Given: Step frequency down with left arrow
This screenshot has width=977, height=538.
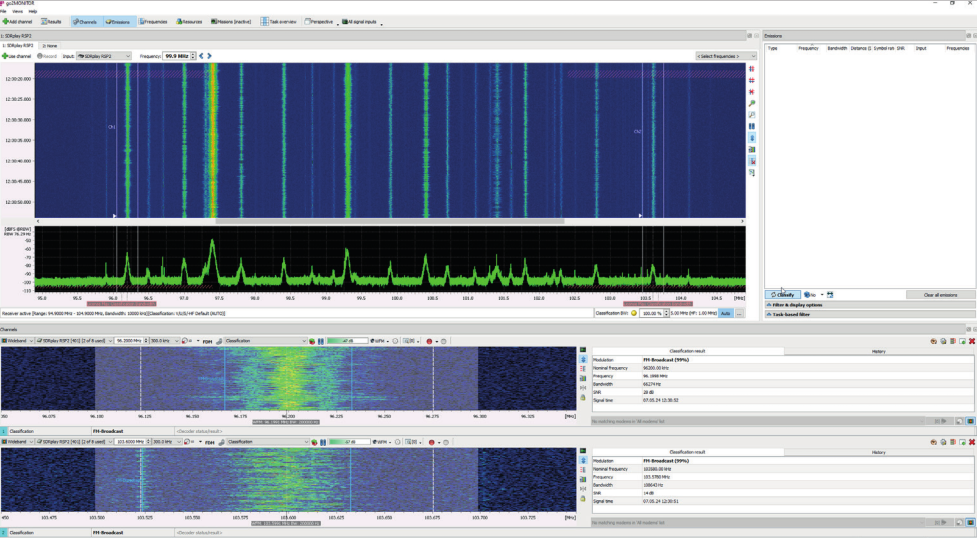Looking at the screenshot, I should (x=201, y=56).
